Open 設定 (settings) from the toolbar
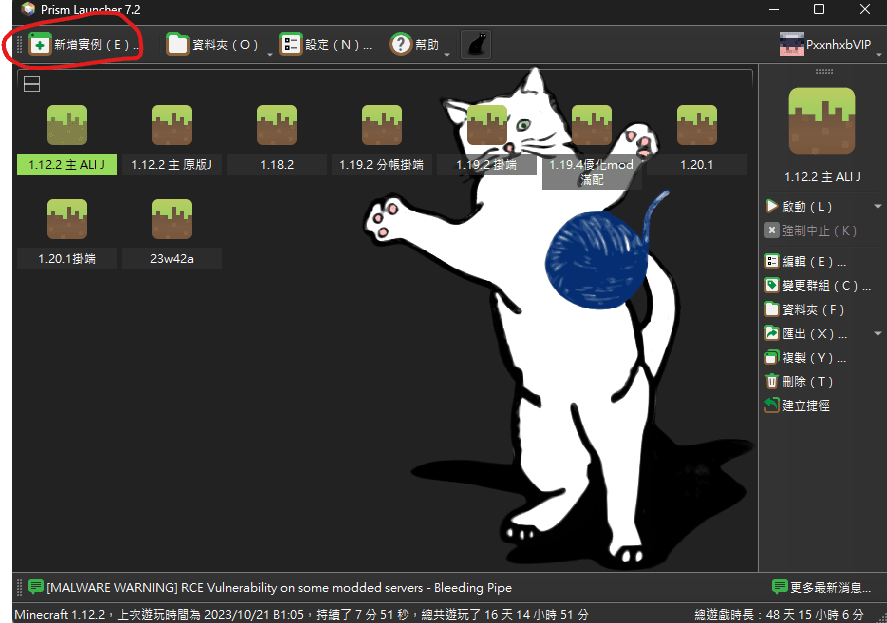This screenshot has height=623, width=887. click(325, 45)
